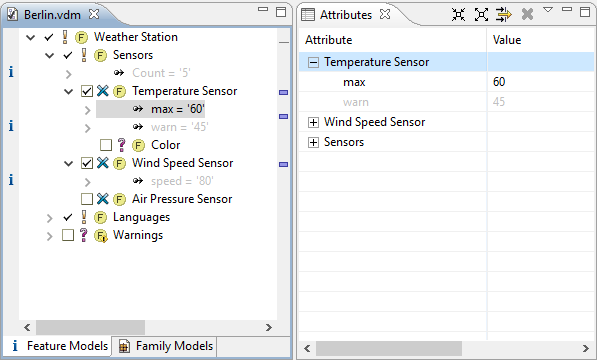Expand Sensors group in Attributes table
The image size is (597, 360).
click(313, 143)
